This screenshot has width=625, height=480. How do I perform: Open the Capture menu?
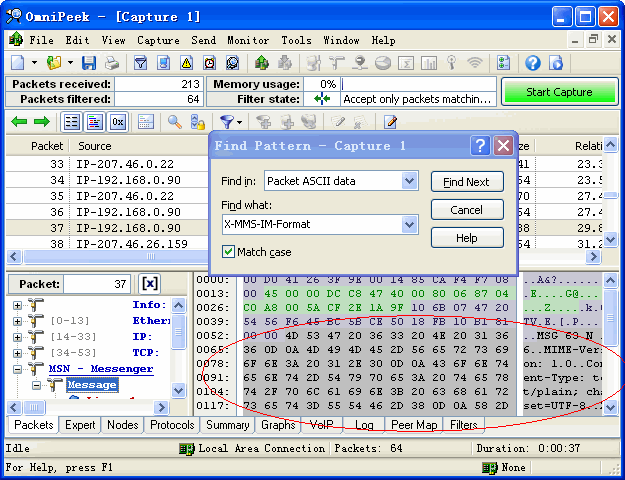158,41
